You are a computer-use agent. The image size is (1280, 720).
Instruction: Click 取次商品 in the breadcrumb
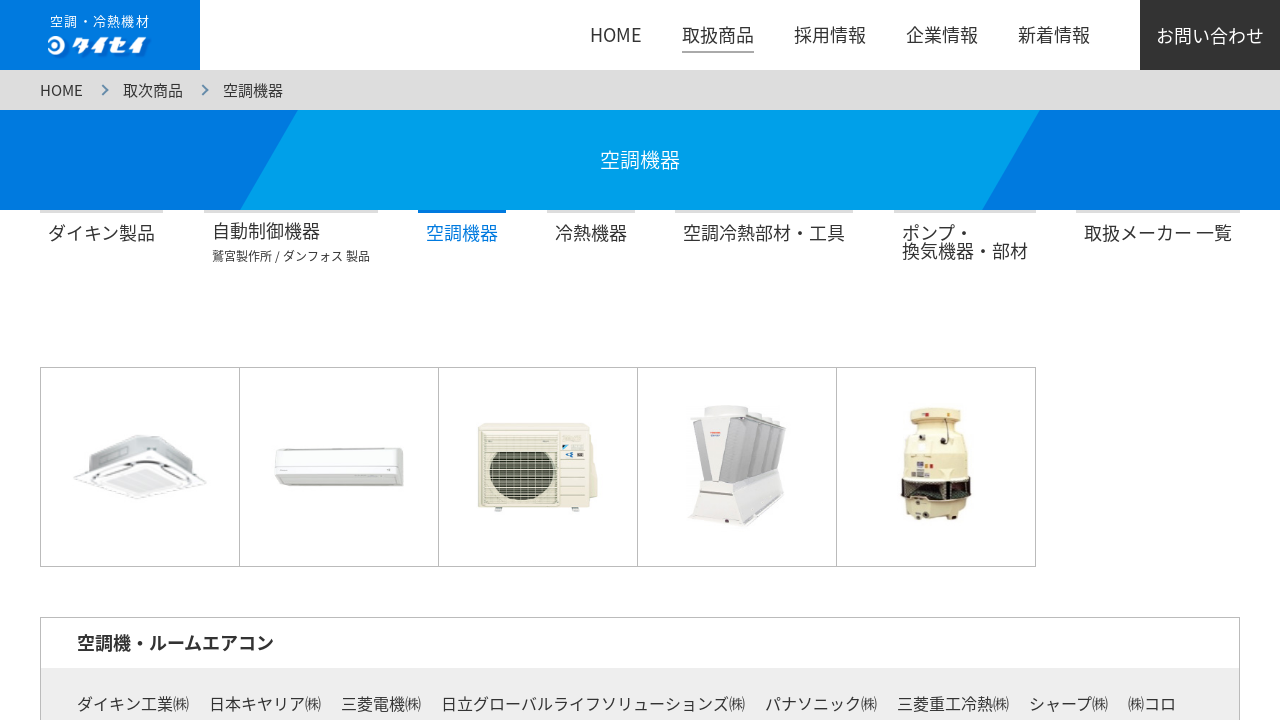click(153, 90)
